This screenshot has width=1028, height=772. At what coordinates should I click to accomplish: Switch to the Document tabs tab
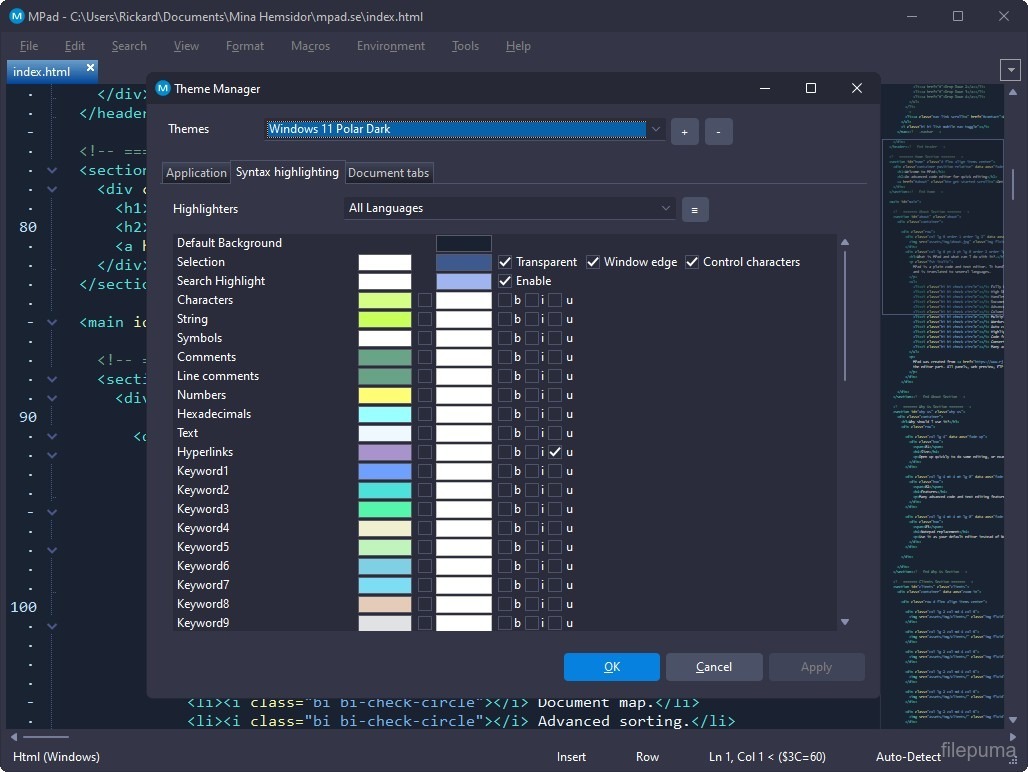(388, 173)
